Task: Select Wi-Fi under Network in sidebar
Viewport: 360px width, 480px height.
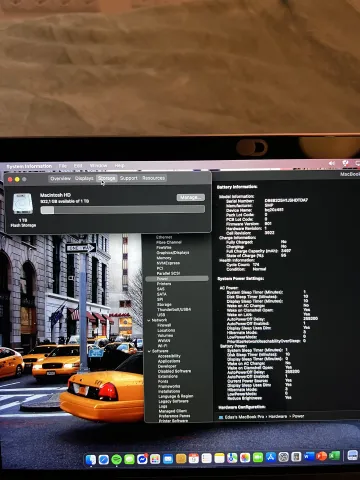Action: coord(162,346)
